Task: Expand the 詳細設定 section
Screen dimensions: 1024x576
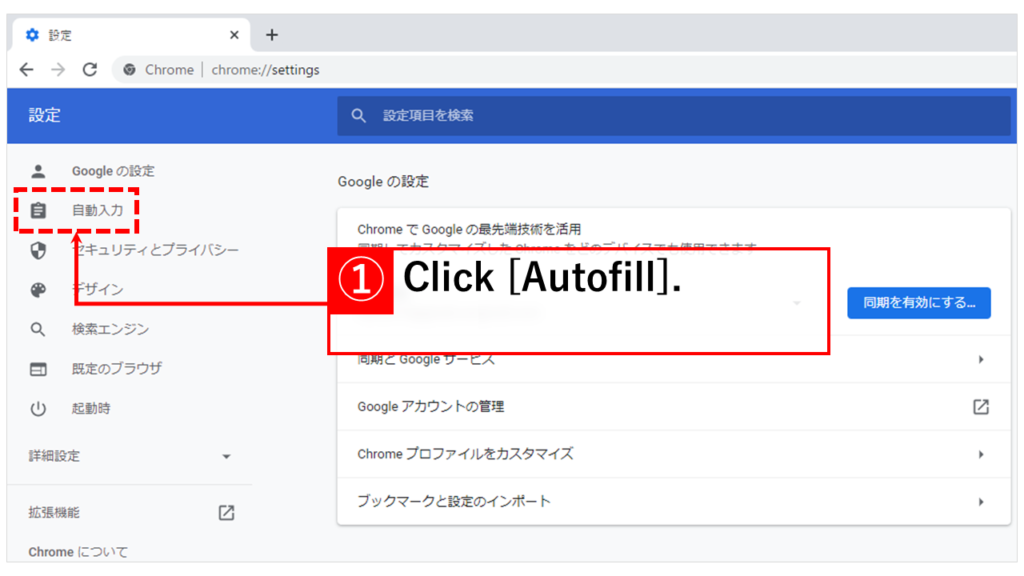Action: tap(130, 456)
